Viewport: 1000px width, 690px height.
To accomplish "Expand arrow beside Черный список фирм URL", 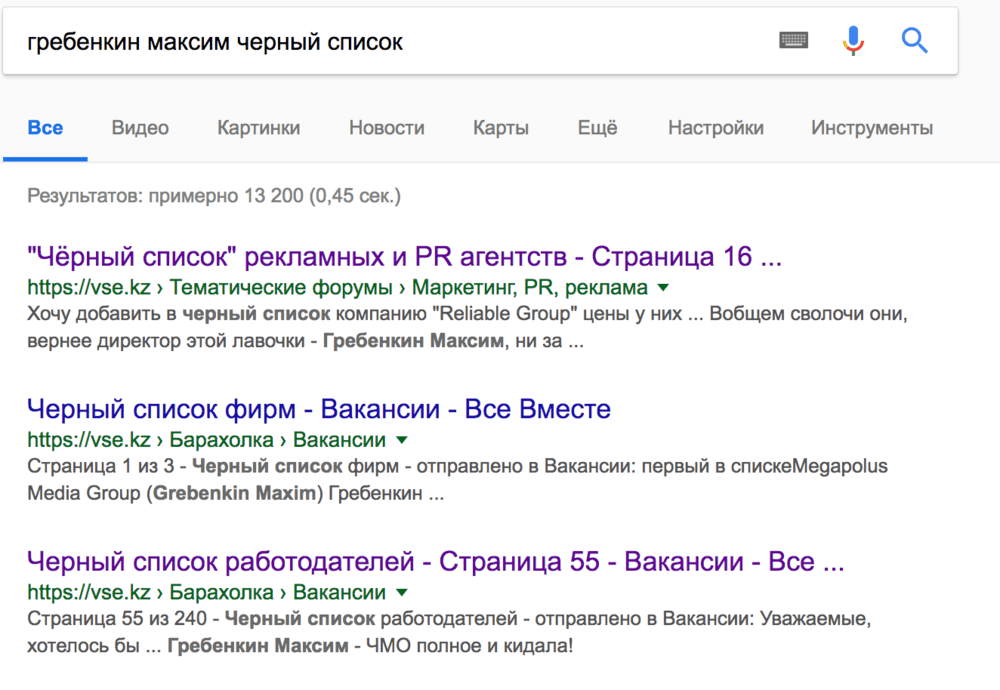I will click(x=402, y=440).
